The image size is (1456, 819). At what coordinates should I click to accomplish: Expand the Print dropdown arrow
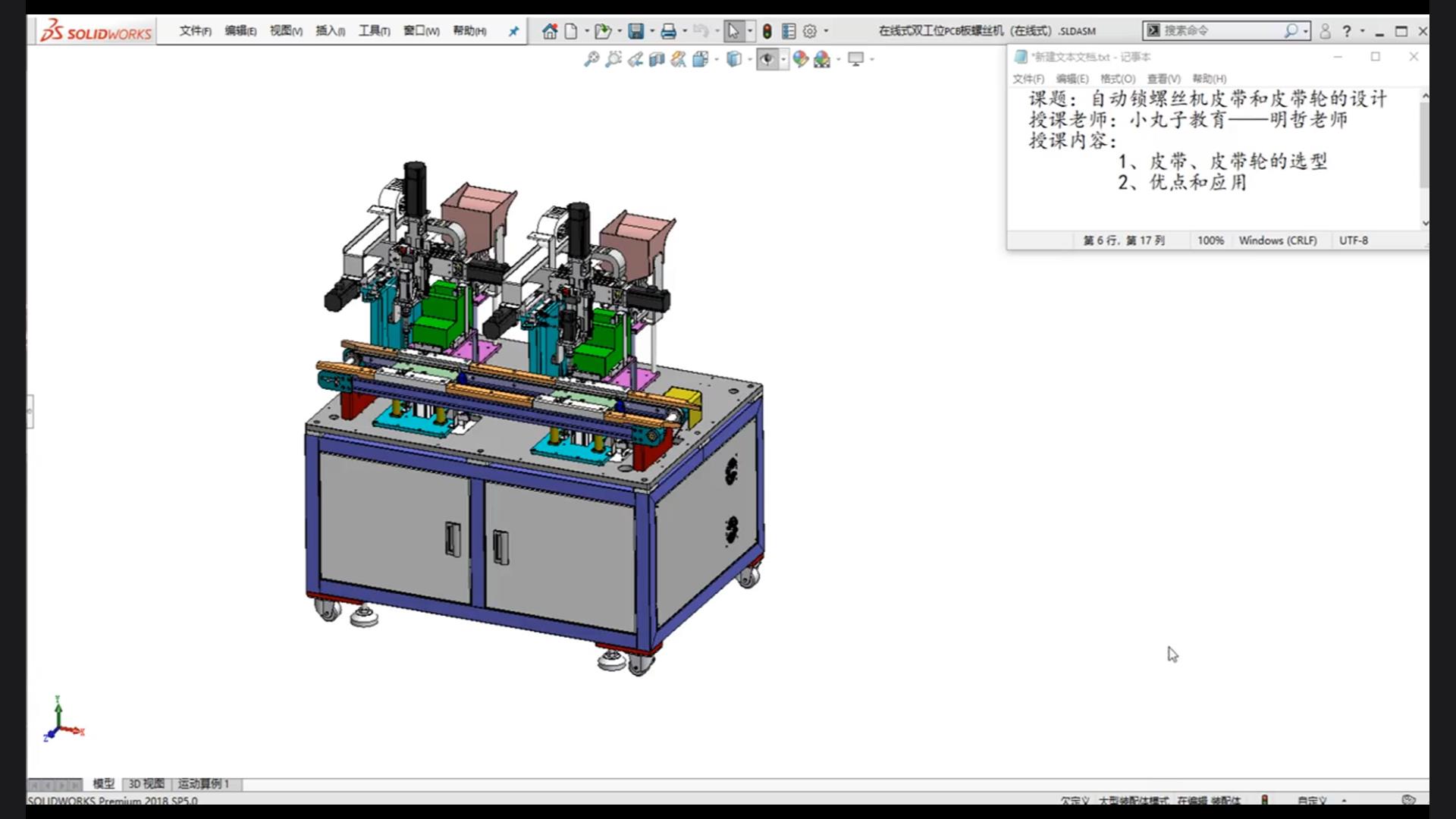(x=684, y=31)
